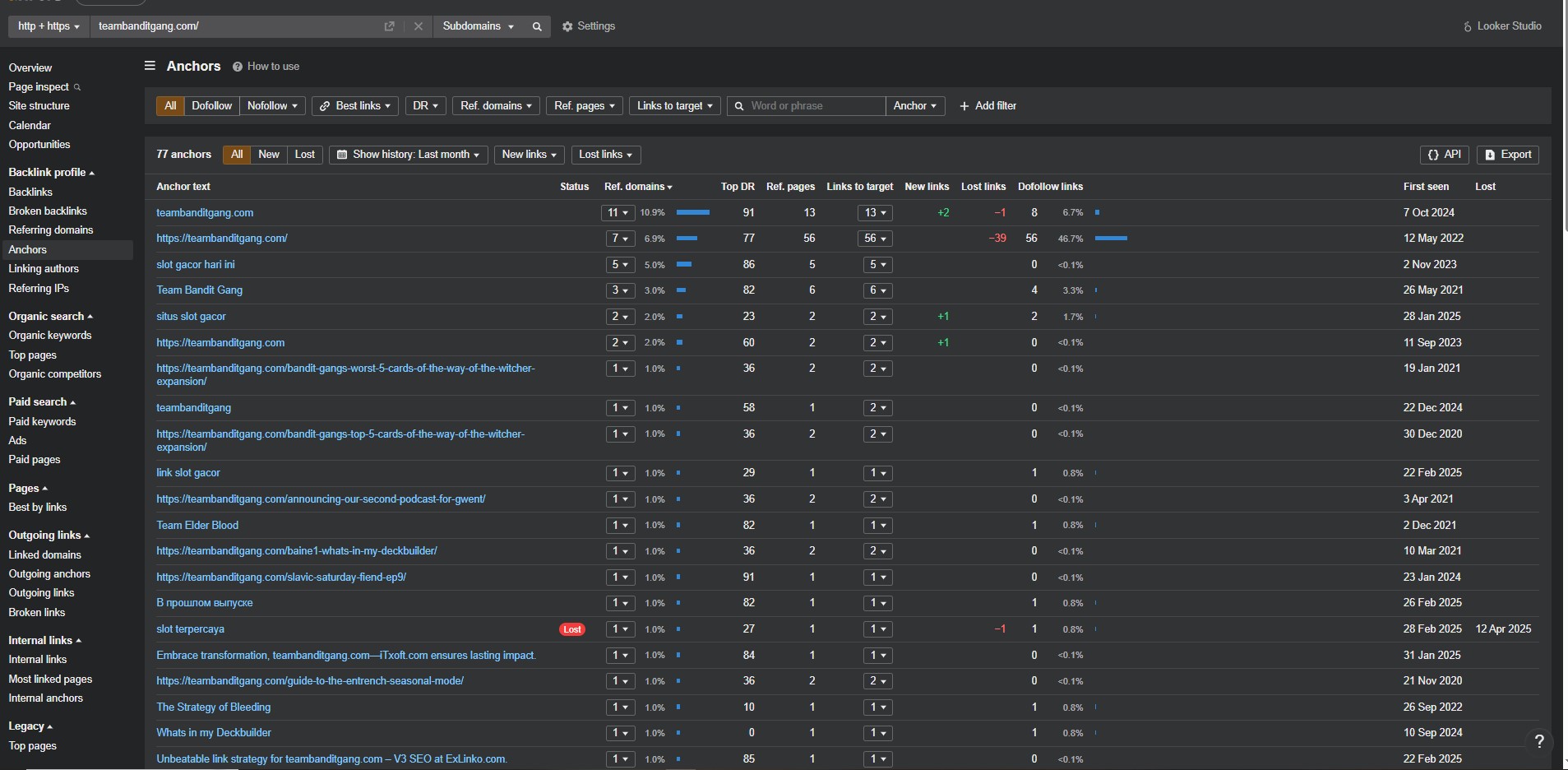Open Organic keywords in sidebar

(x=50, y=336)
